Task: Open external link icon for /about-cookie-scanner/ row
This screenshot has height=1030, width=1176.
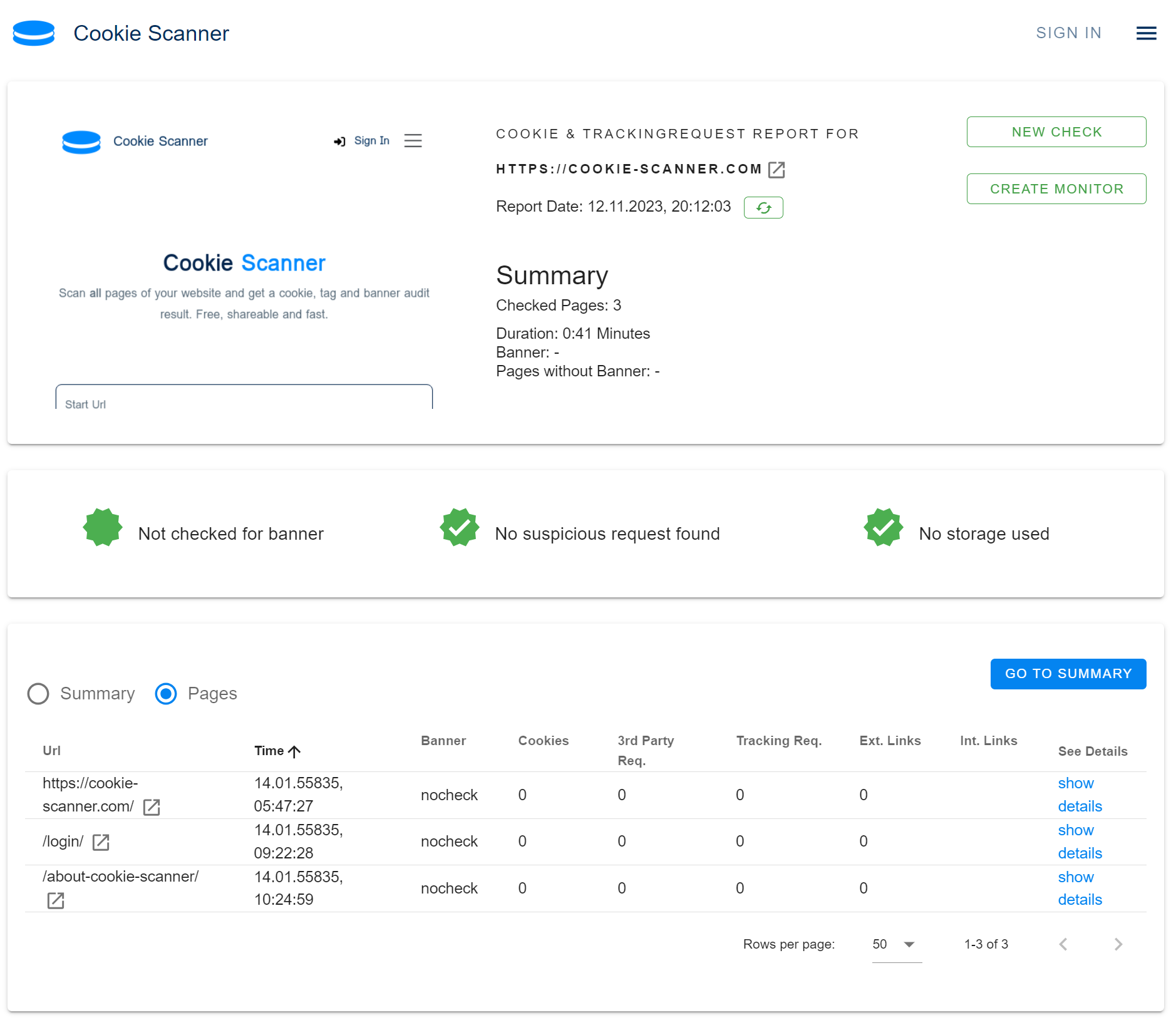Action: click(x=56, y=900)
